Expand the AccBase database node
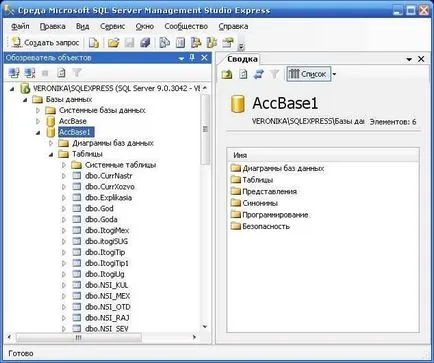Image resolution: width=434 pixels, height=363 pixels. 38,121
